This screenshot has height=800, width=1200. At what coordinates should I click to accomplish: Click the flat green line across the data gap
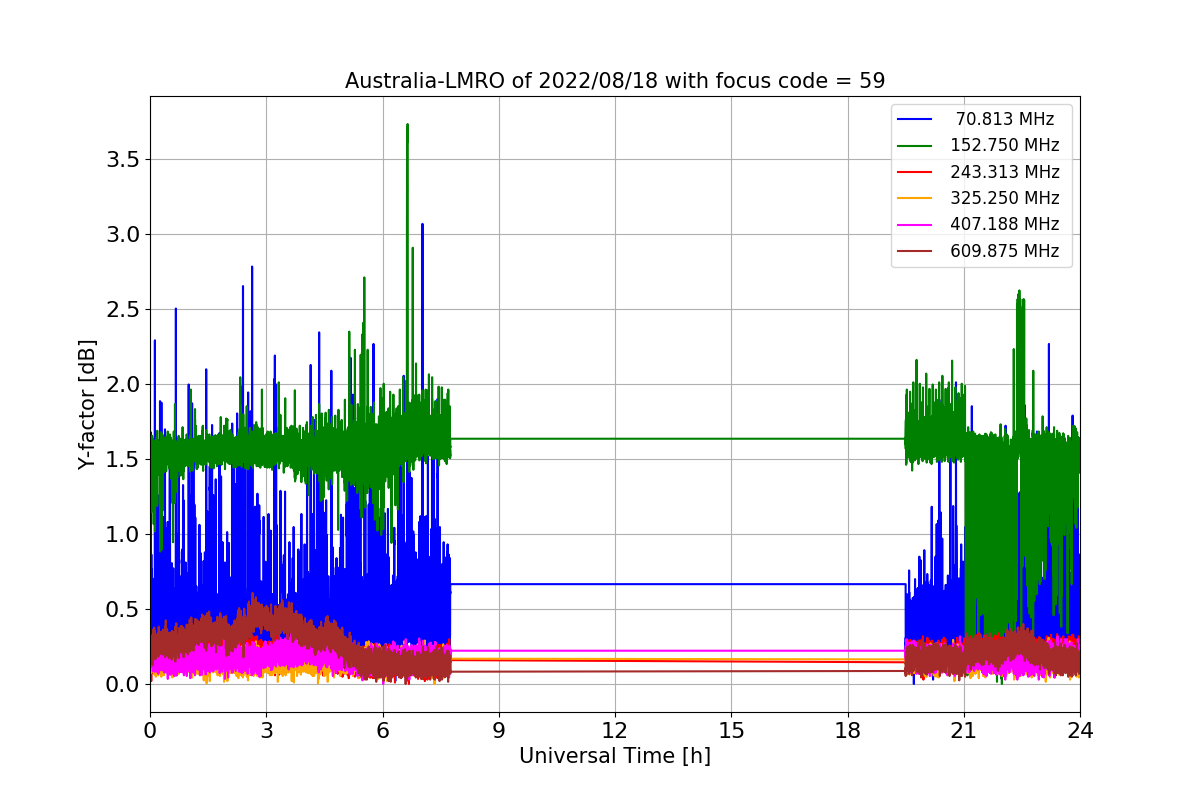[x=678, y=439]
